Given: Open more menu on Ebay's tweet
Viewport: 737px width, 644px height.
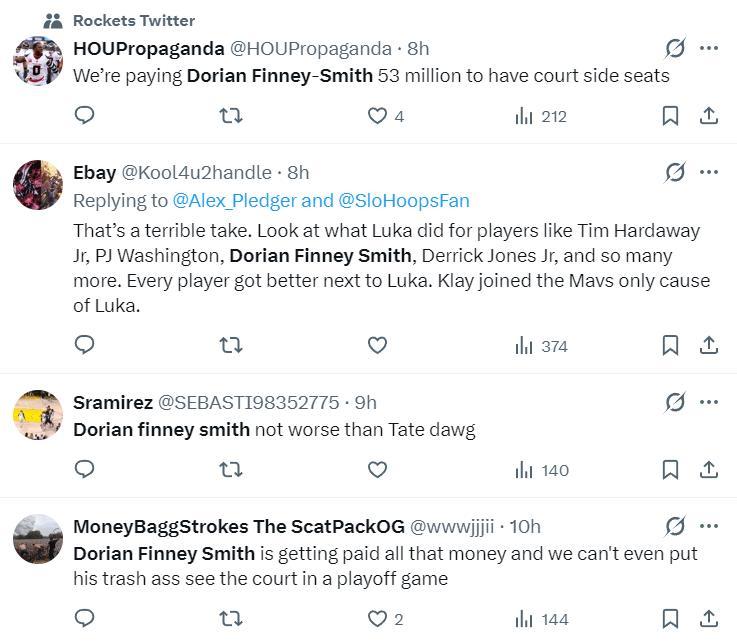Looking at the screenshot, I should coord(708,172).
